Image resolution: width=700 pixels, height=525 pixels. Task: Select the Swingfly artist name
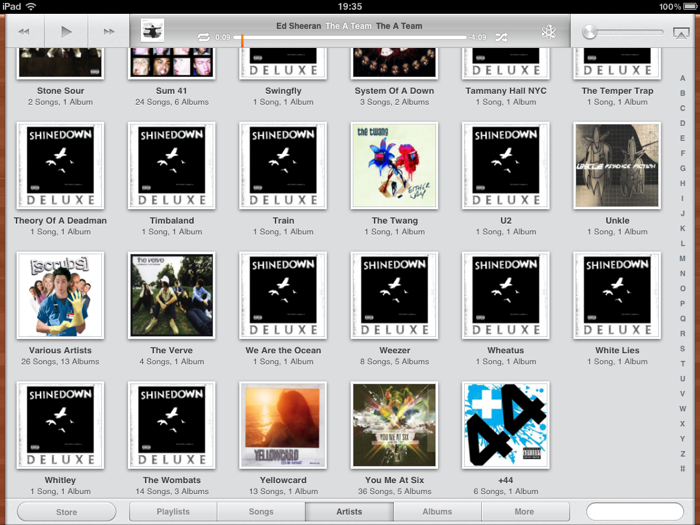(283, 91)
